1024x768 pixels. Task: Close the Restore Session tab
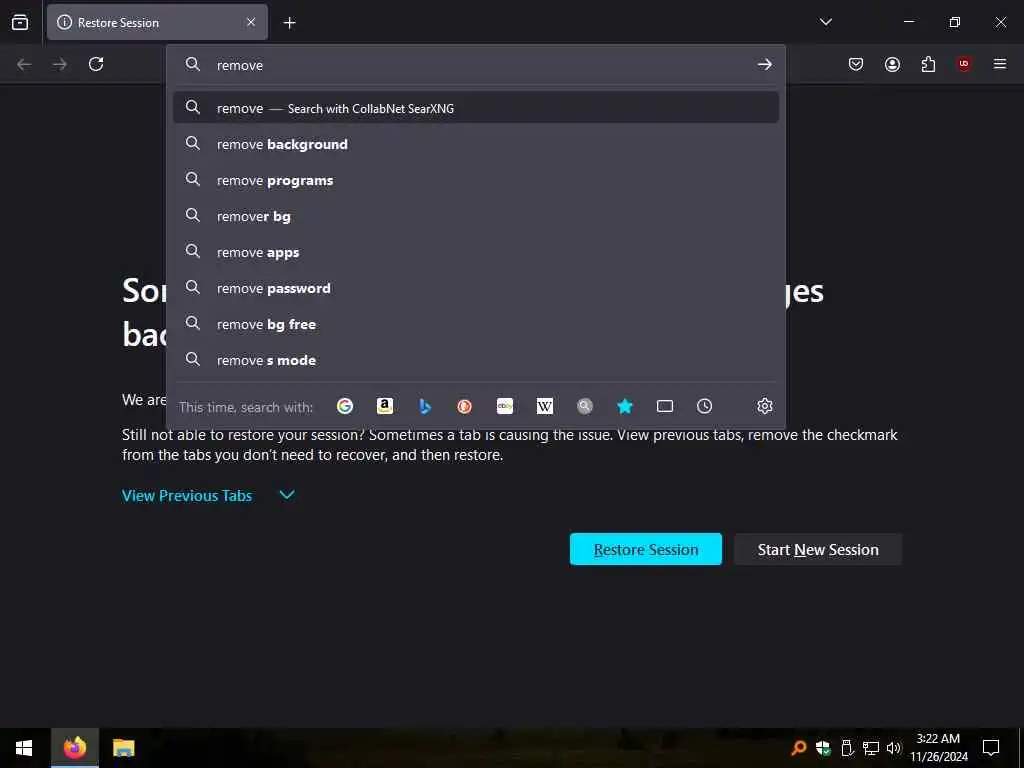coord(251,22)
